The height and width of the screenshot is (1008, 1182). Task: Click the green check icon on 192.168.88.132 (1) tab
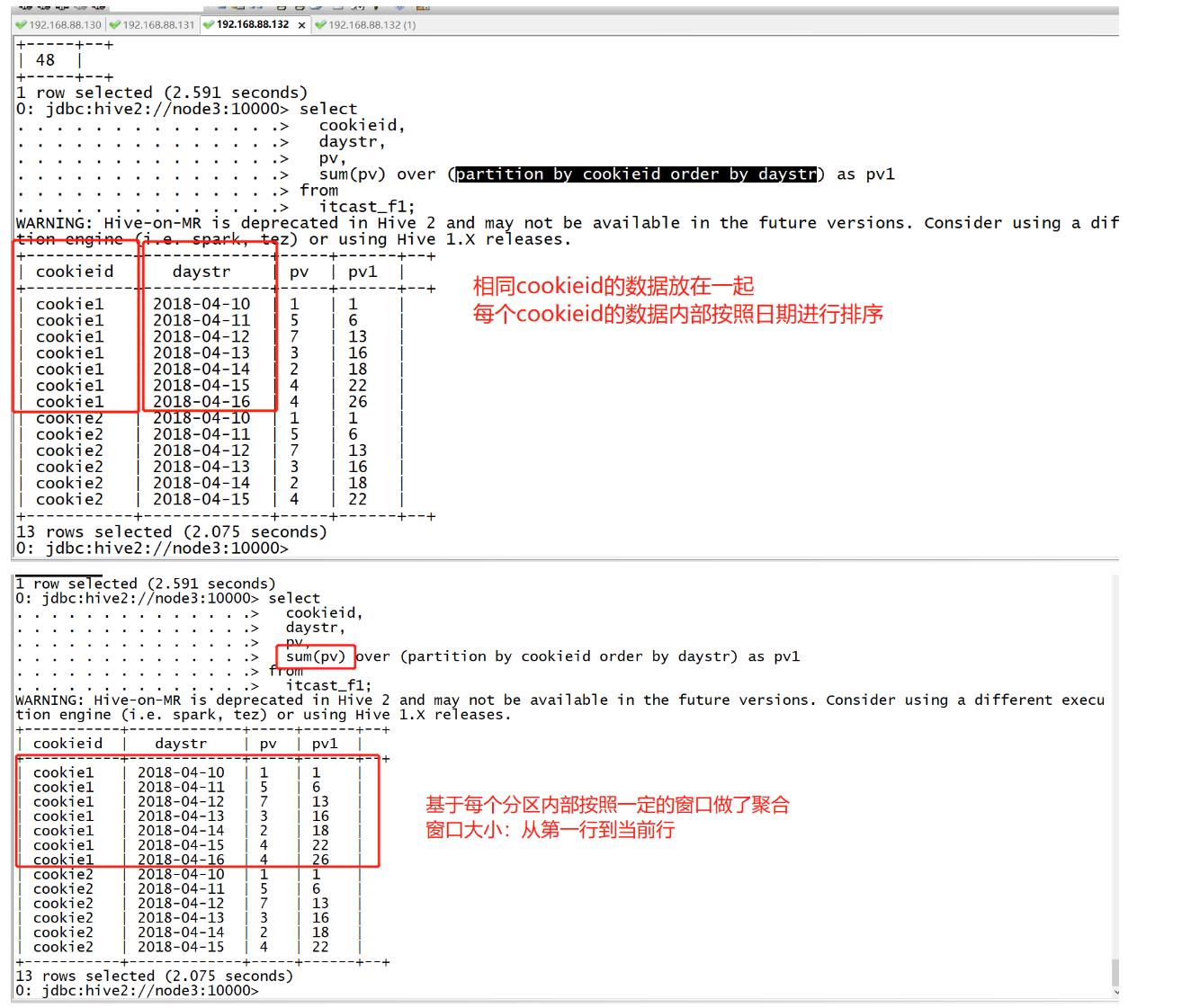320,25
